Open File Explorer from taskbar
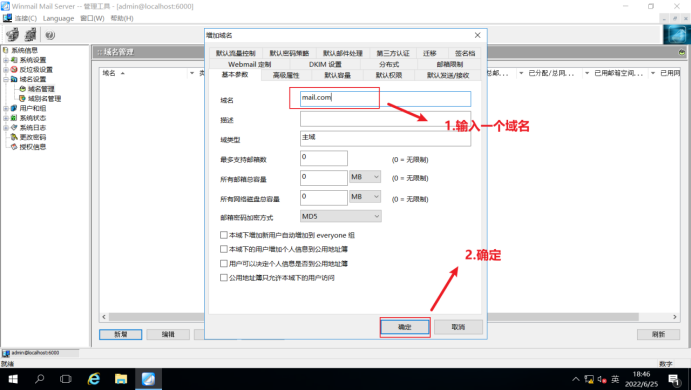This screenshot has height=390, width=691. tap(121, 379)
